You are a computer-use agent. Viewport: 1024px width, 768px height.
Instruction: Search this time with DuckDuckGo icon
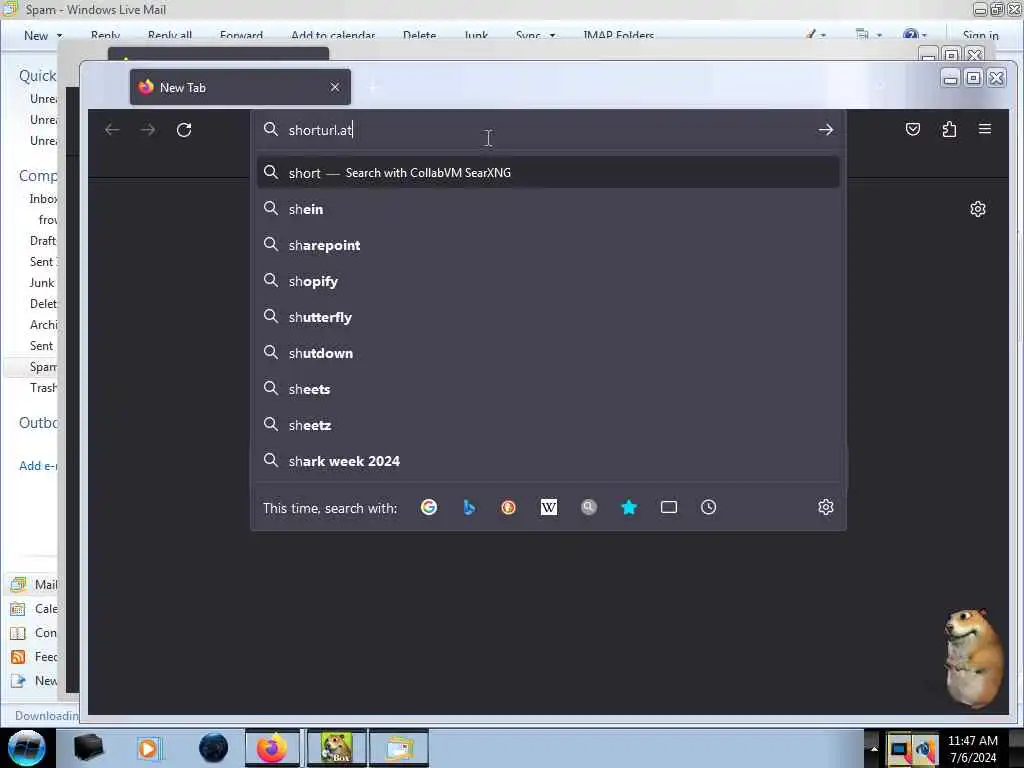(x=509, y=507)
